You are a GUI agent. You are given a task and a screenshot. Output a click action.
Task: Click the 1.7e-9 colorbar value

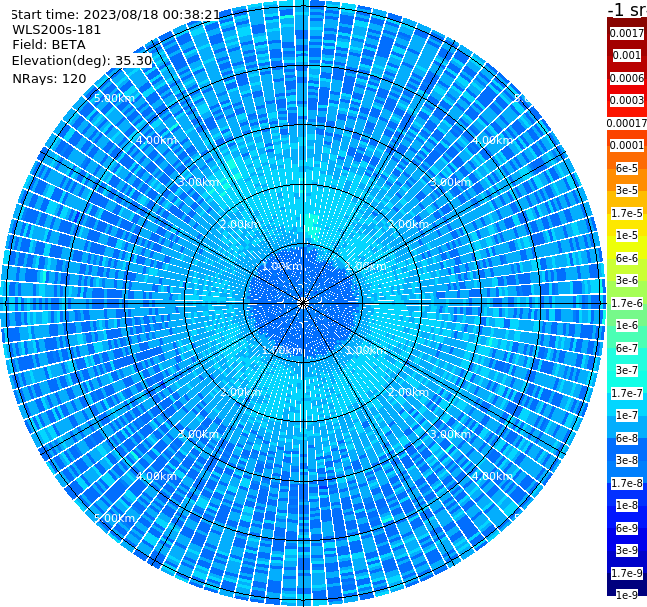pos(627,573)
